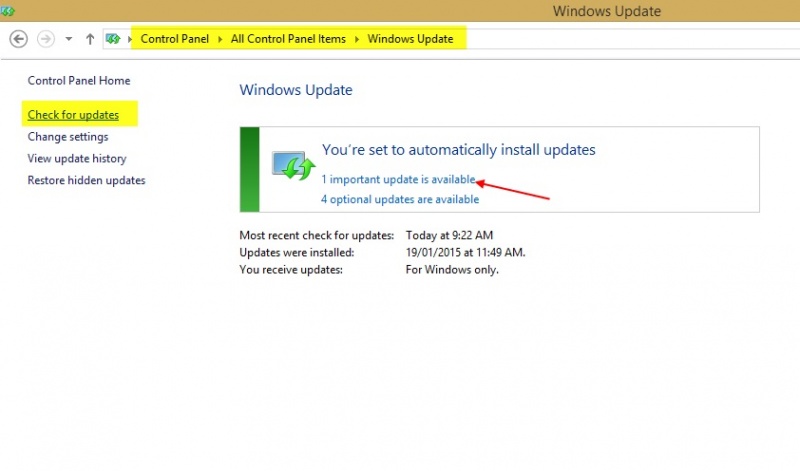
Task: Click '19/01/2015 at 11:49 AM.' text
Action: (x=465, y=253)
